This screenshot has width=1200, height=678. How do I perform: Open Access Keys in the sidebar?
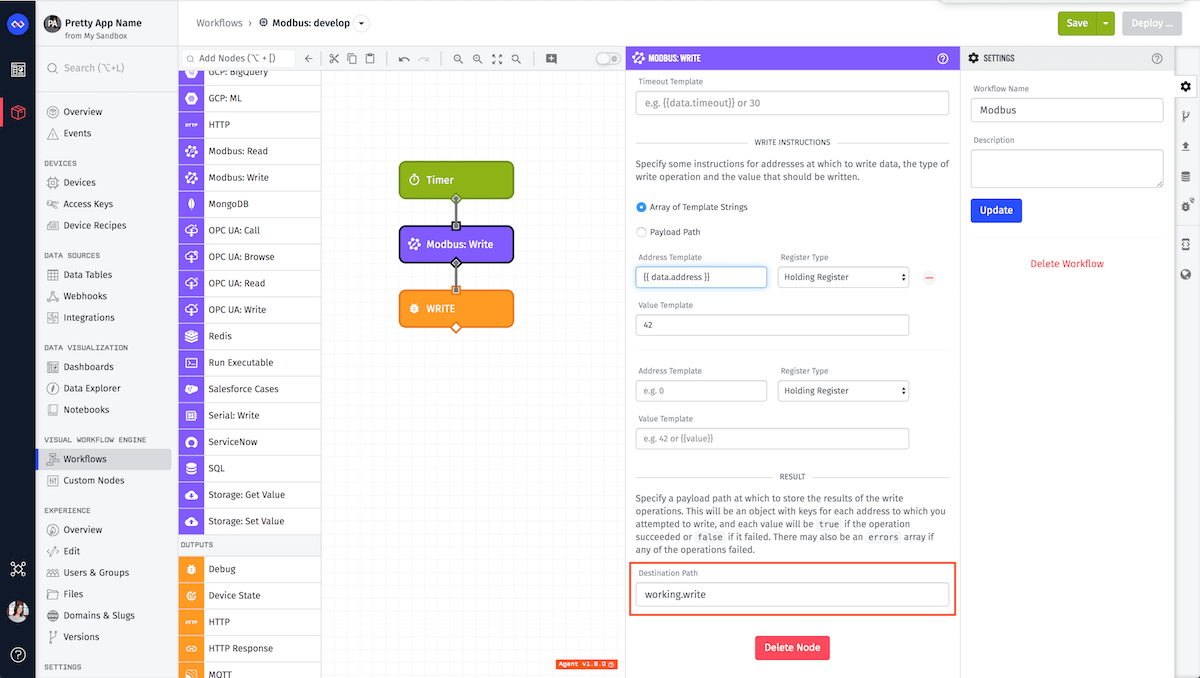tap(88, 204)
